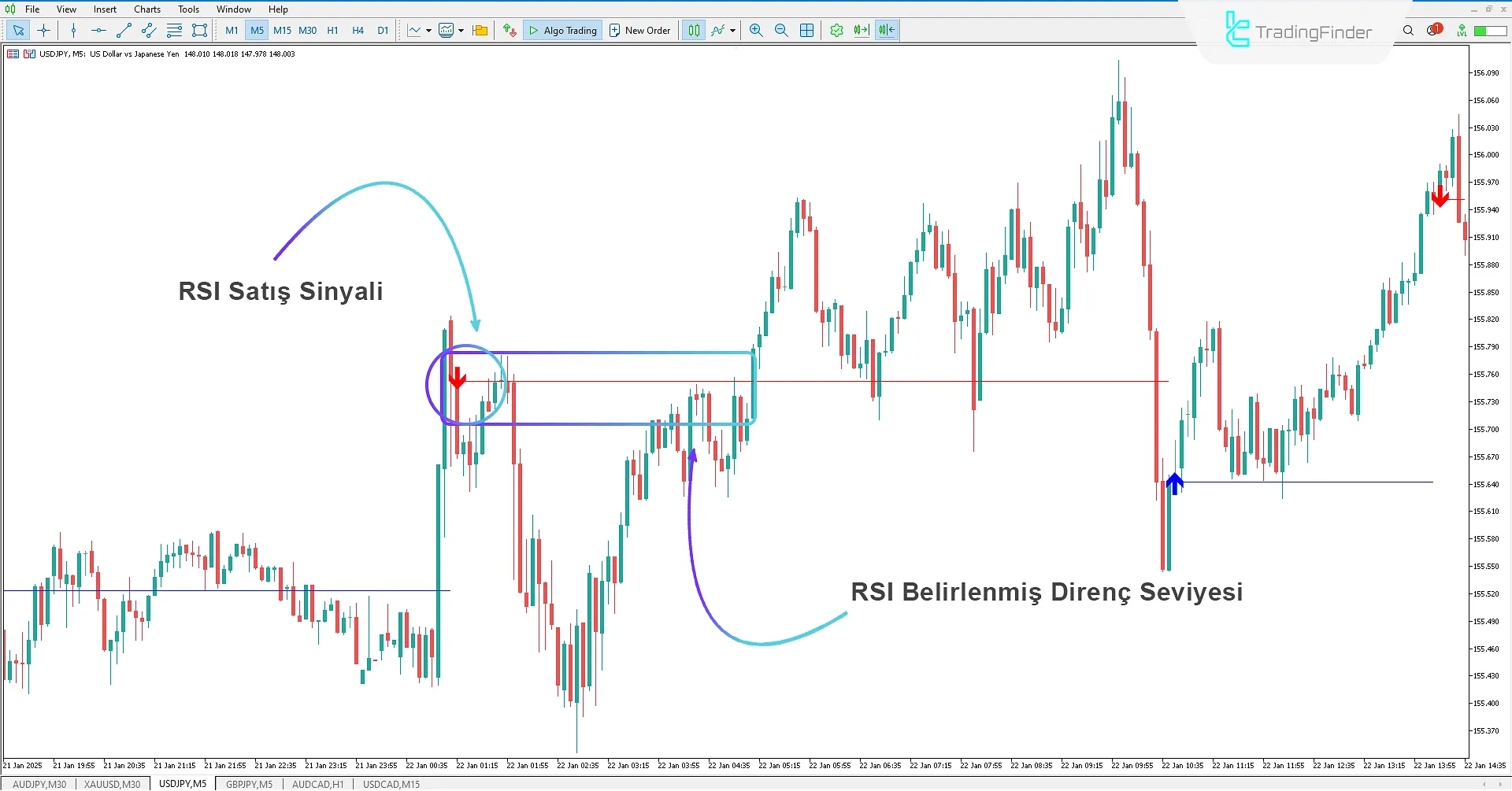Select the Fibonacci levels tool icon

(x=174, y=31)
